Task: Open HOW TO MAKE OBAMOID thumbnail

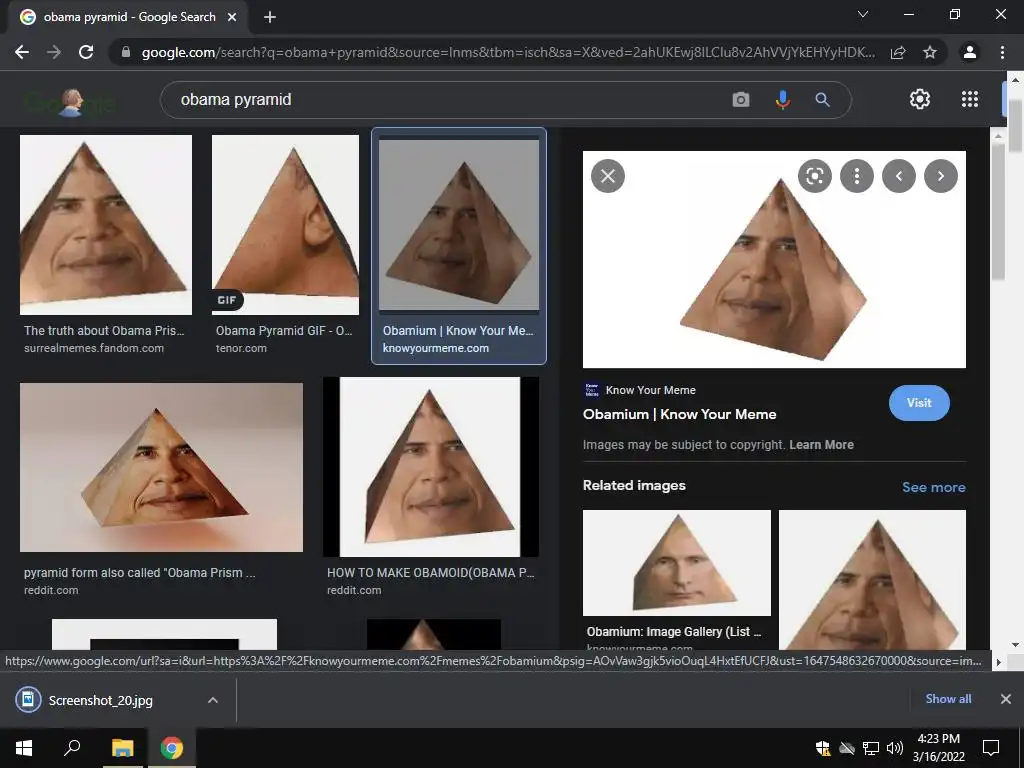Action: [431, 466]
